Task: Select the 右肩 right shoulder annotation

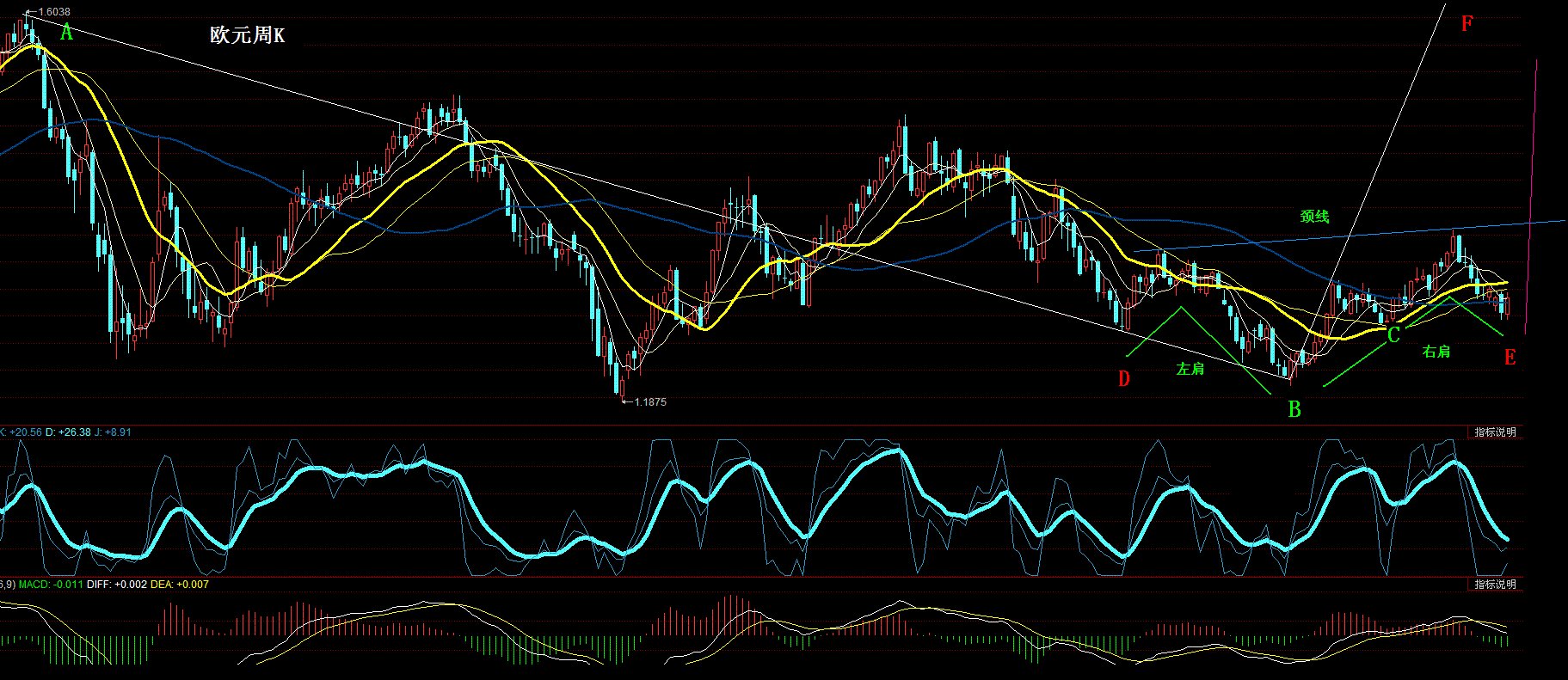Action: 1436,352
